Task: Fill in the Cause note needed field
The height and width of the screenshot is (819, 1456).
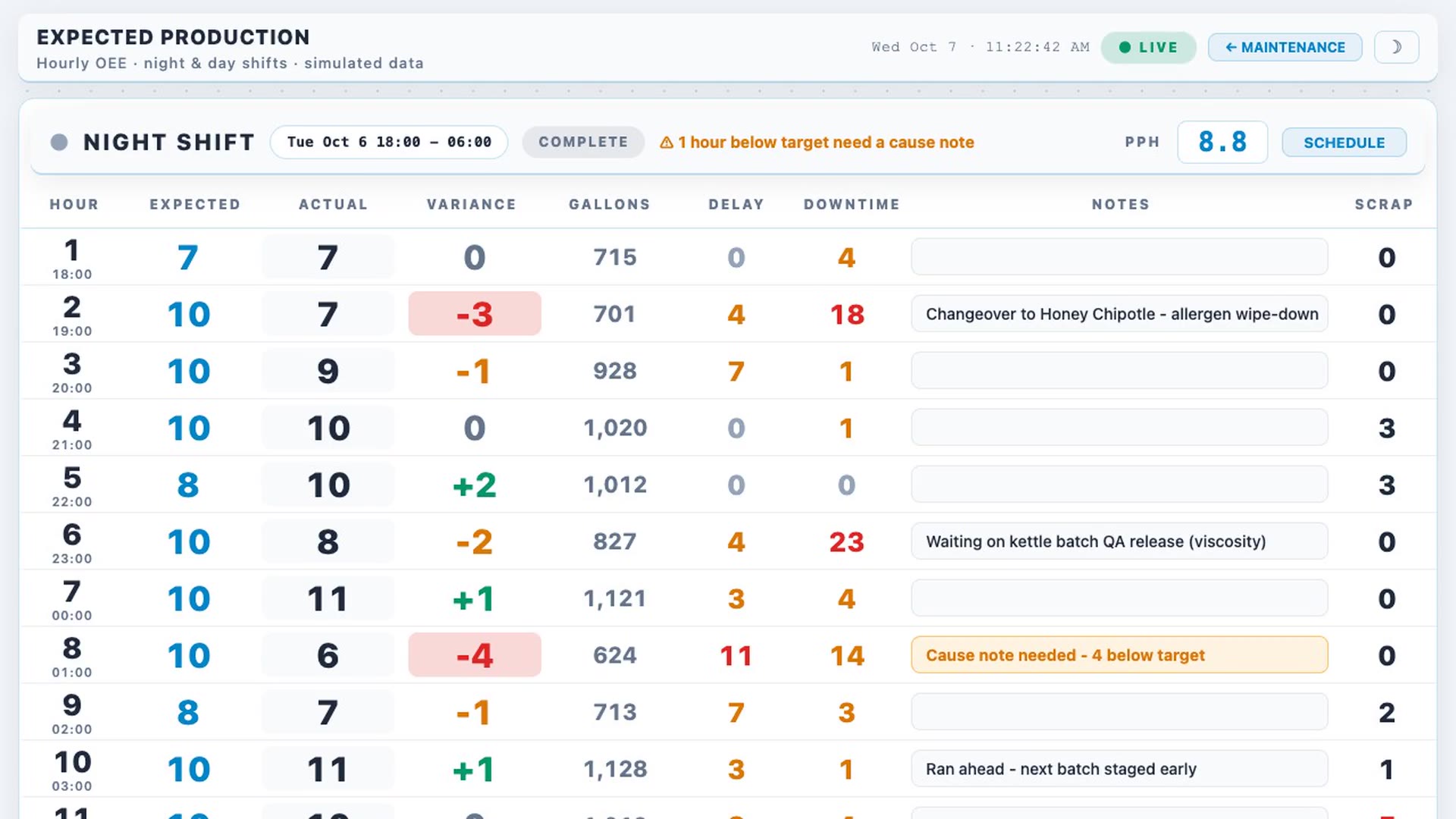Action: coord(1119,655)
